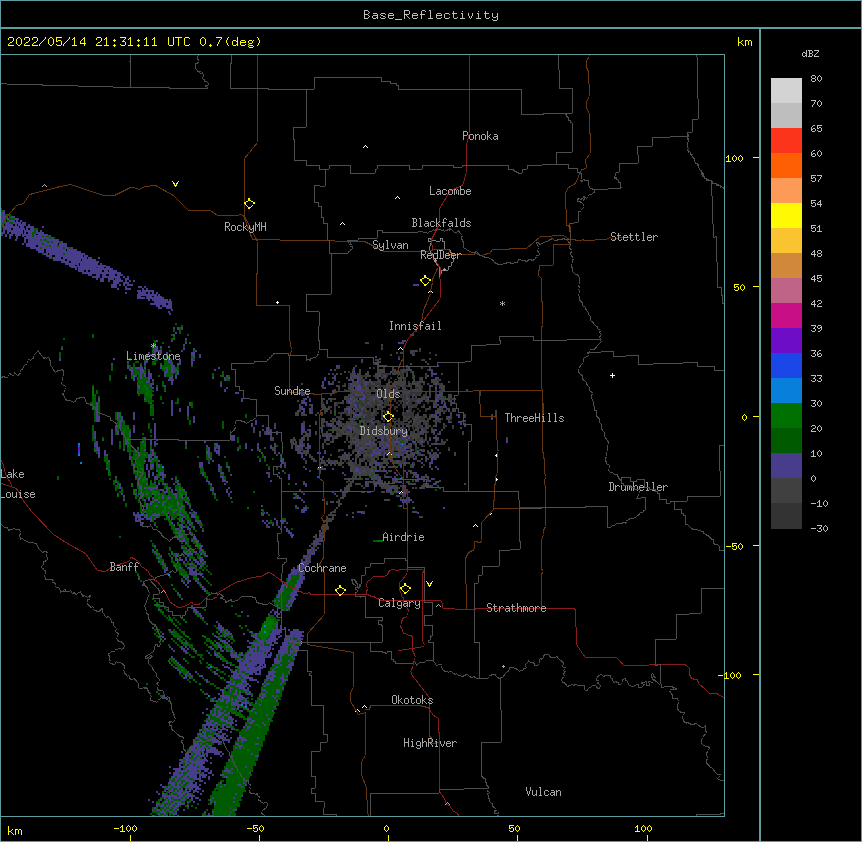Click the Okotoks label
Image resolution: width=862 pixels, height=842 pixels.
[412, 700]
